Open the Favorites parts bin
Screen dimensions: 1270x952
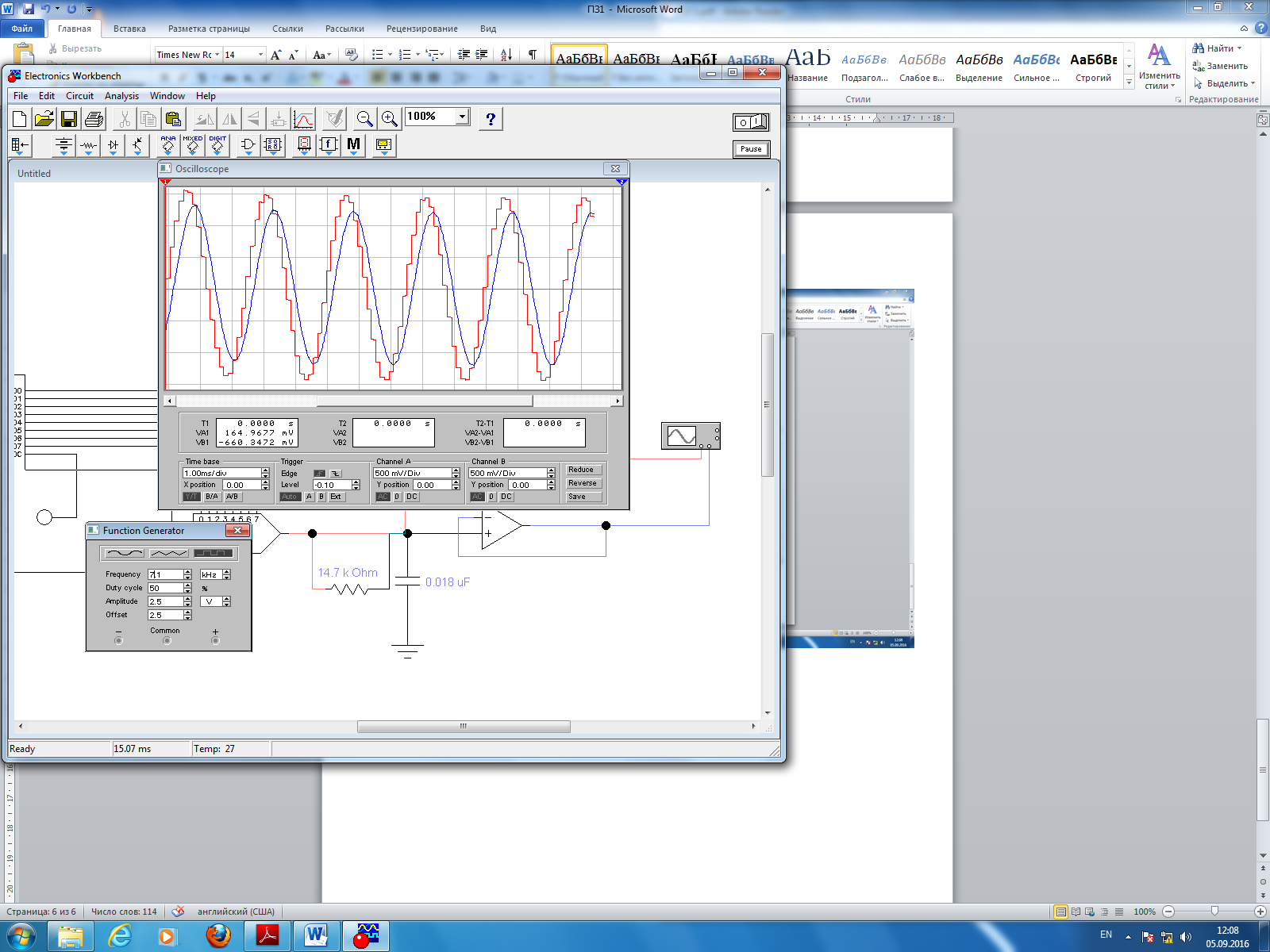tap(20, 145)
